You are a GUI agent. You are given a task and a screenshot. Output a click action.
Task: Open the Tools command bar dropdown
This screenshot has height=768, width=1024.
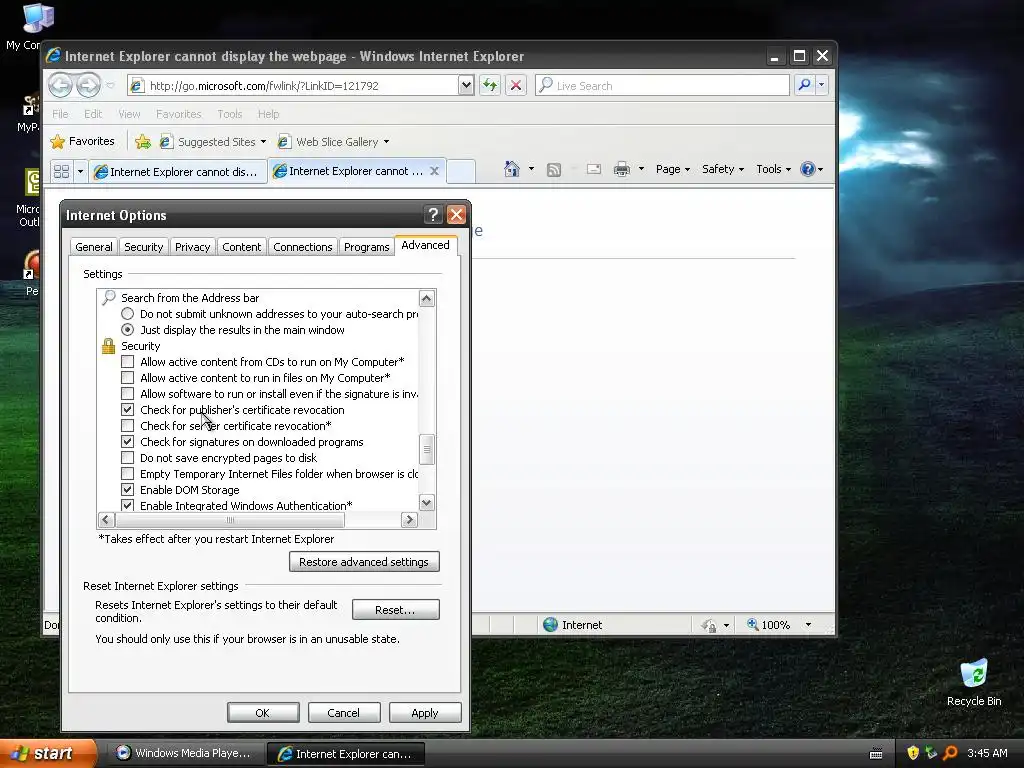coord(773,169)
